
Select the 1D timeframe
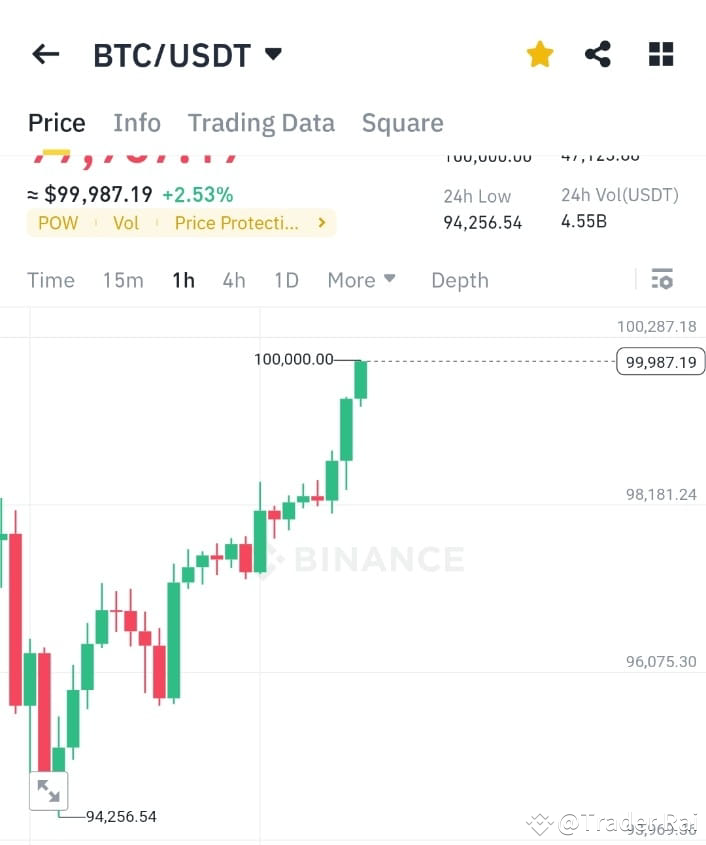[x=286, y=280]
